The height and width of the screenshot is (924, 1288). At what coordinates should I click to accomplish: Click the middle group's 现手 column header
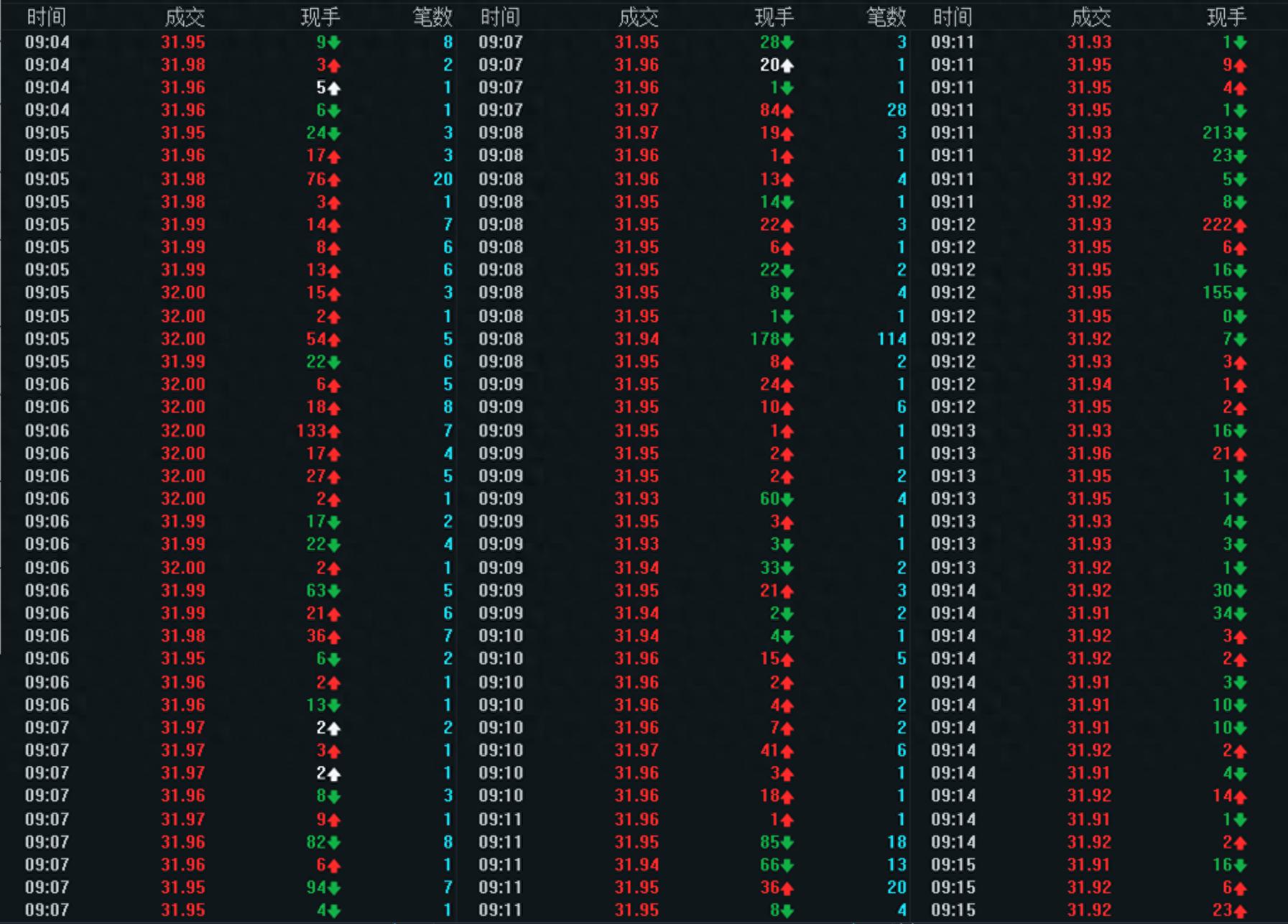[774, 17]
